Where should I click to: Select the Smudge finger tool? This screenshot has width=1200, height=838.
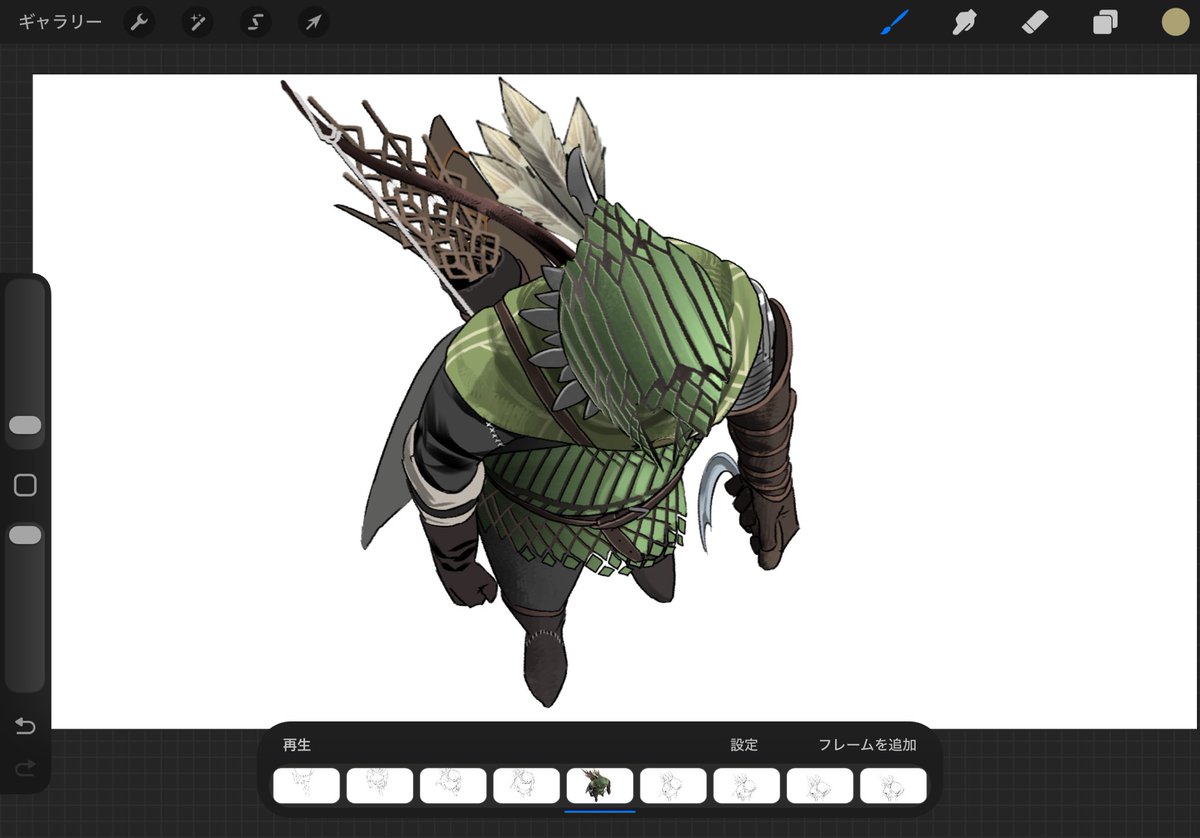click(964, 22)
